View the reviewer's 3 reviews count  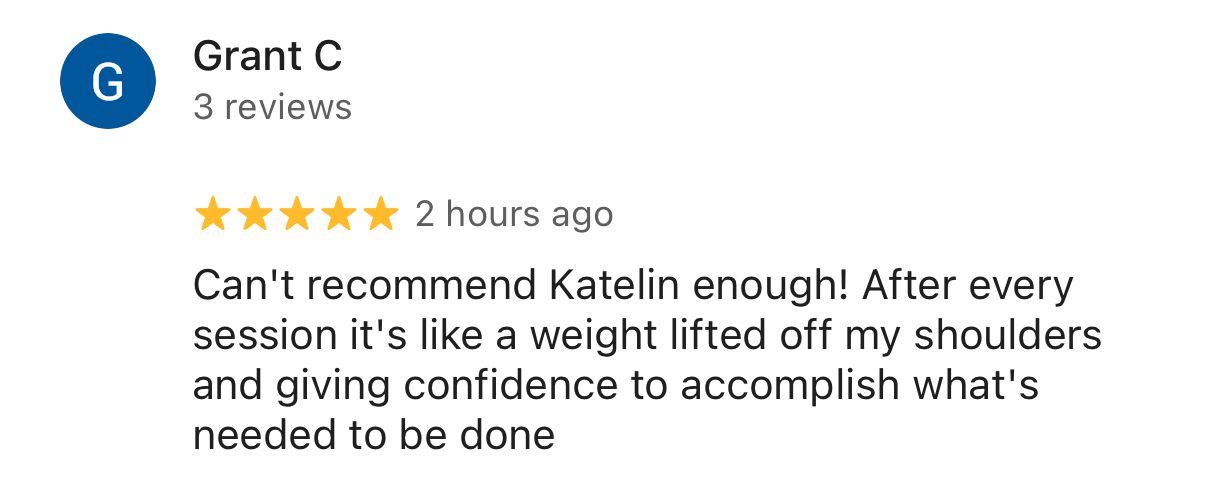273,107
